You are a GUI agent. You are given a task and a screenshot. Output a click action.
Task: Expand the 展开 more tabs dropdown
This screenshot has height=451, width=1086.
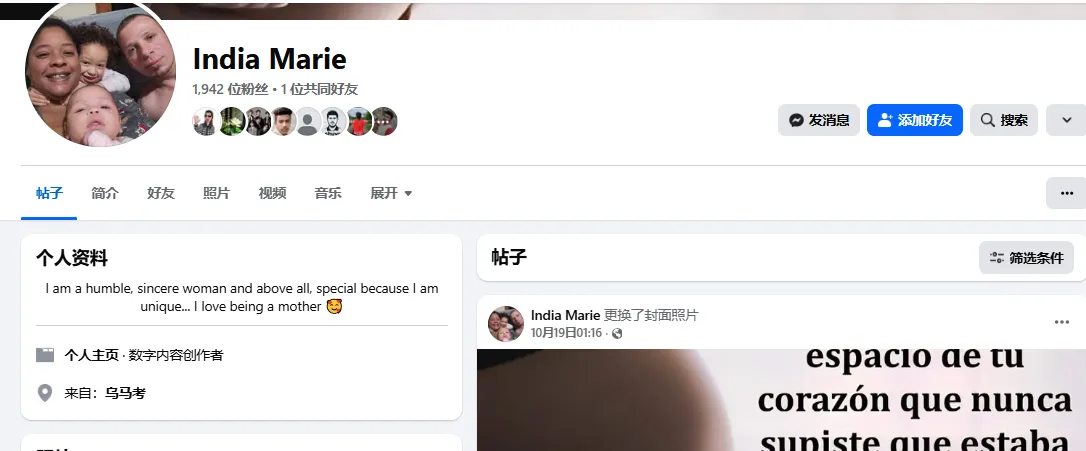[391, 193]
